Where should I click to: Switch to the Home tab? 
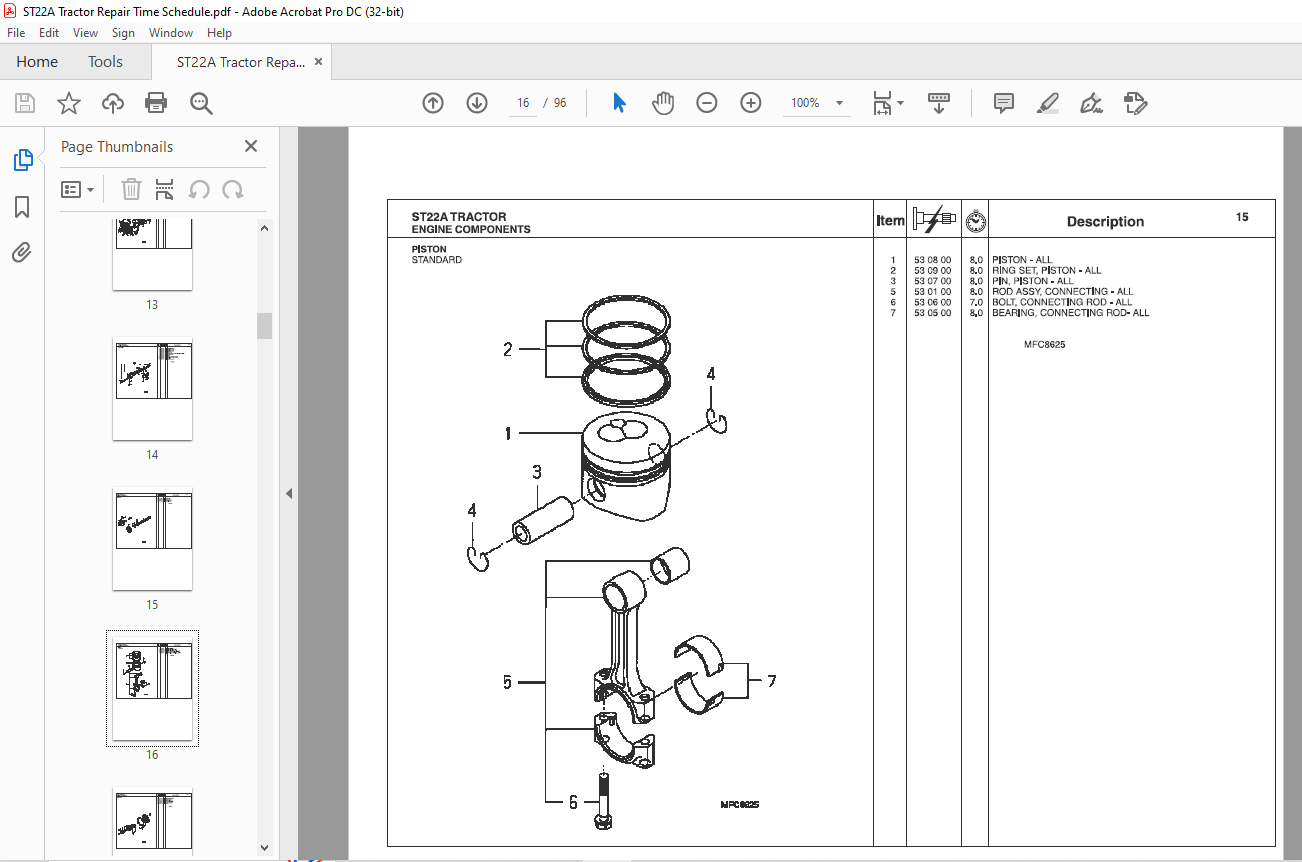tap(37, 62)
